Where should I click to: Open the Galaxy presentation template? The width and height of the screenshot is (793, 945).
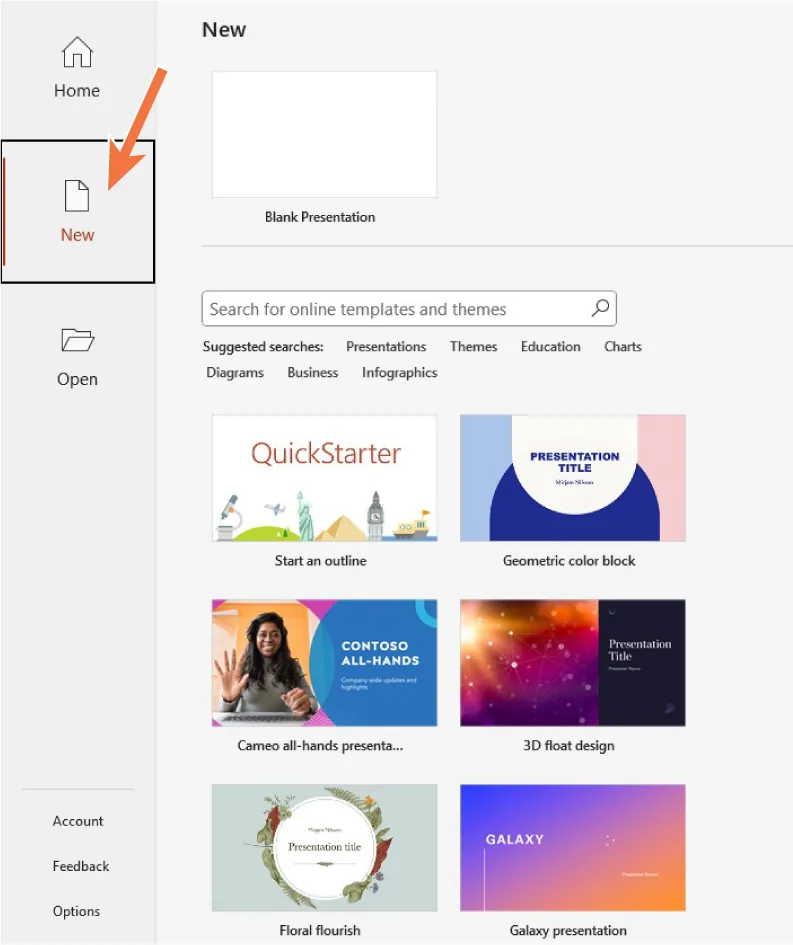pyautogui.click(x=572, y=847)
